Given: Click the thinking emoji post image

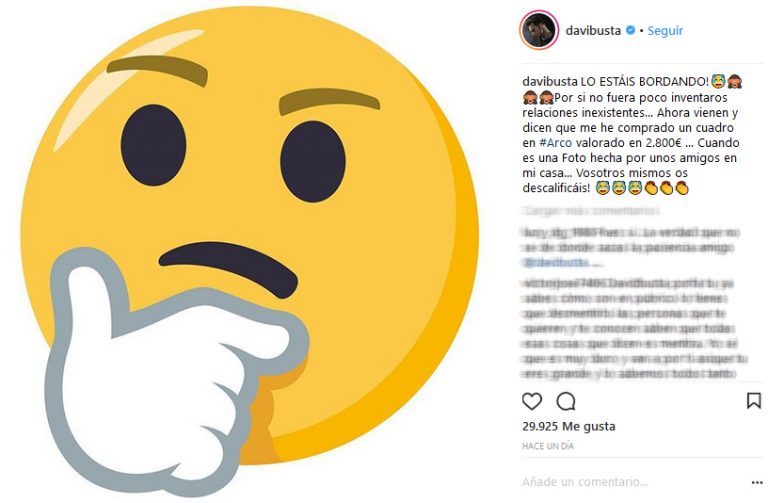Looking at the screenshot, I should pyautogui.click(x=250, y=252).
